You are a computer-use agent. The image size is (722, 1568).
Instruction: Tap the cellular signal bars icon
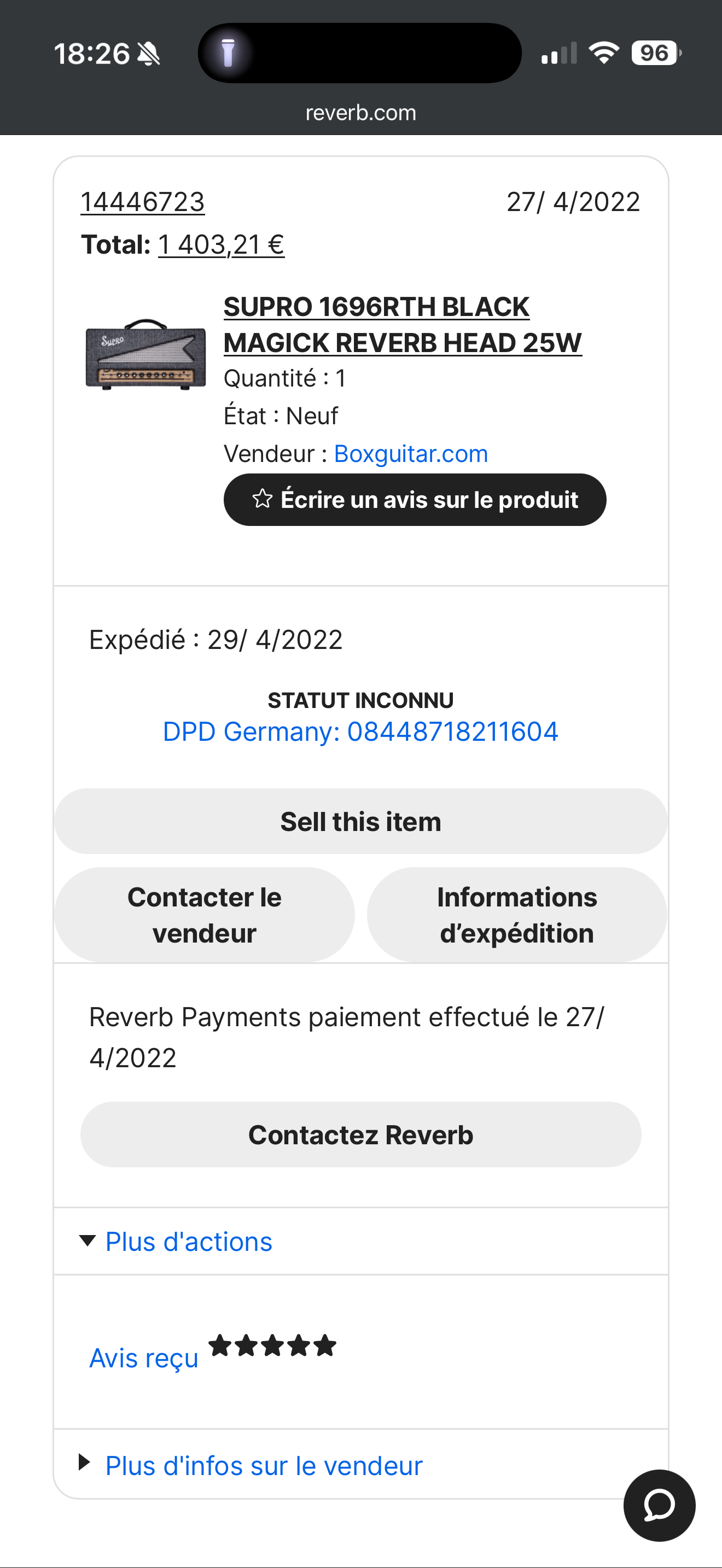[559, 54]
